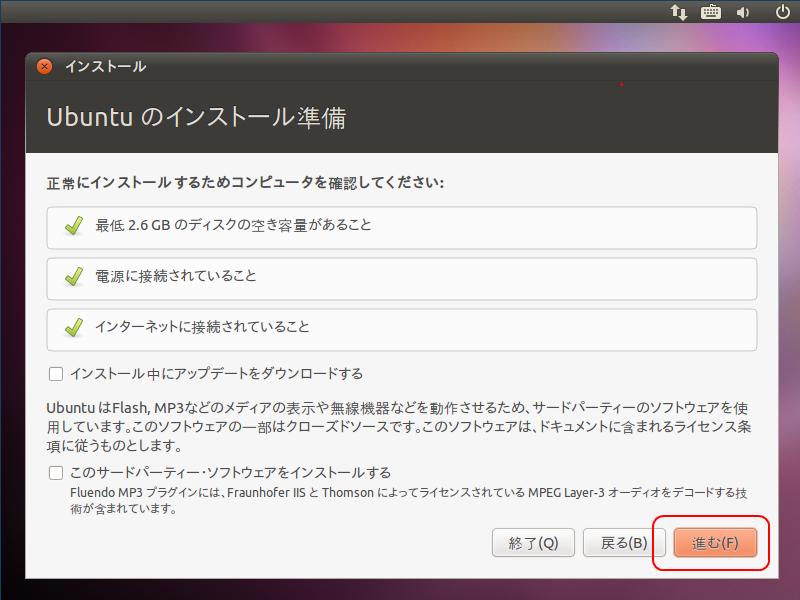Click the 戻る(B) button
This screenshot has width=800, height=600.
coord(624,542)
